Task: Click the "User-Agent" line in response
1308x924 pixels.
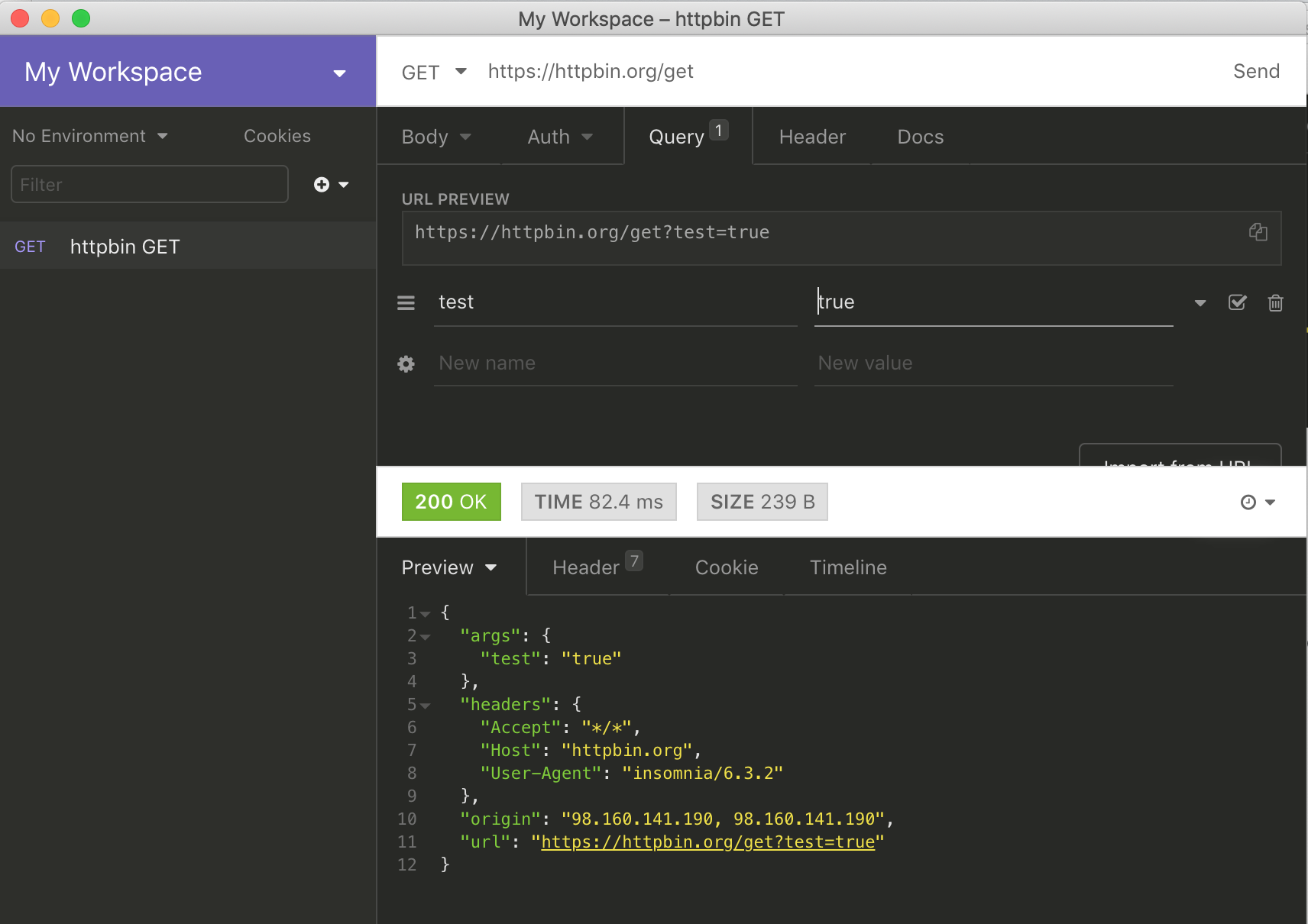Action: [632, 773]
